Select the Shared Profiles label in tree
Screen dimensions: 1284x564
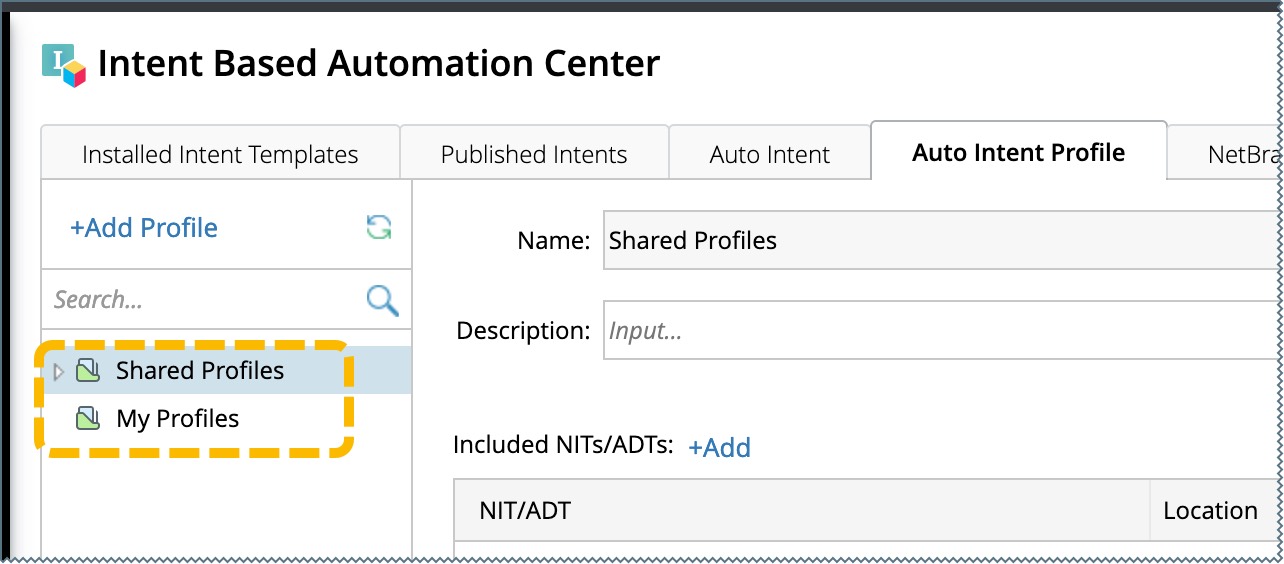point(200,371)
